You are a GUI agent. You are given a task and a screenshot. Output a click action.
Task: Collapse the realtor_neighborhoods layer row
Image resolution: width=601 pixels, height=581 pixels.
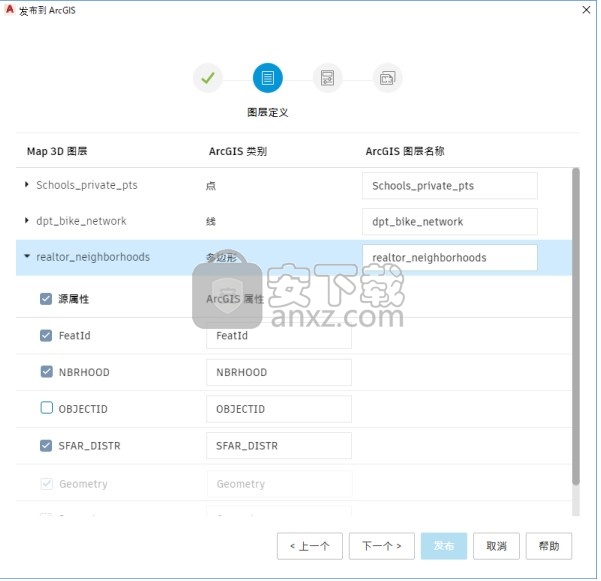[27, 256]
